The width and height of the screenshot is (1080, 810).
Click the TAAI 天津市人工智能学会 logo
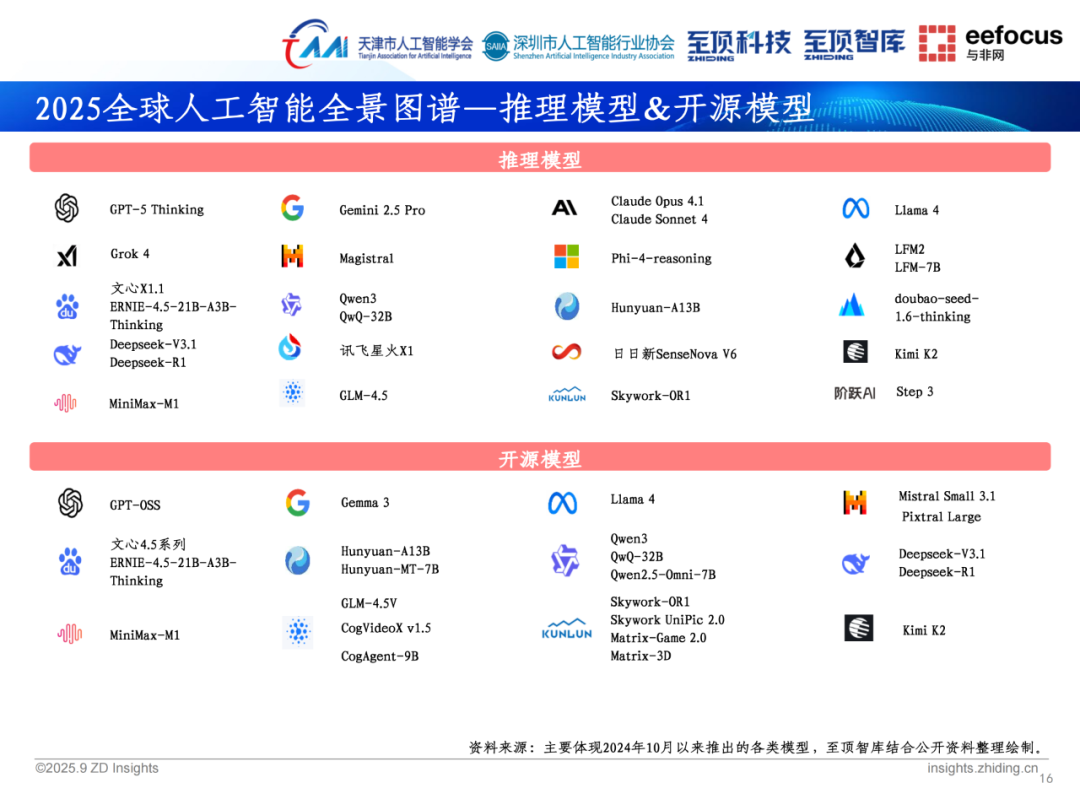click(x=377, y=43)
